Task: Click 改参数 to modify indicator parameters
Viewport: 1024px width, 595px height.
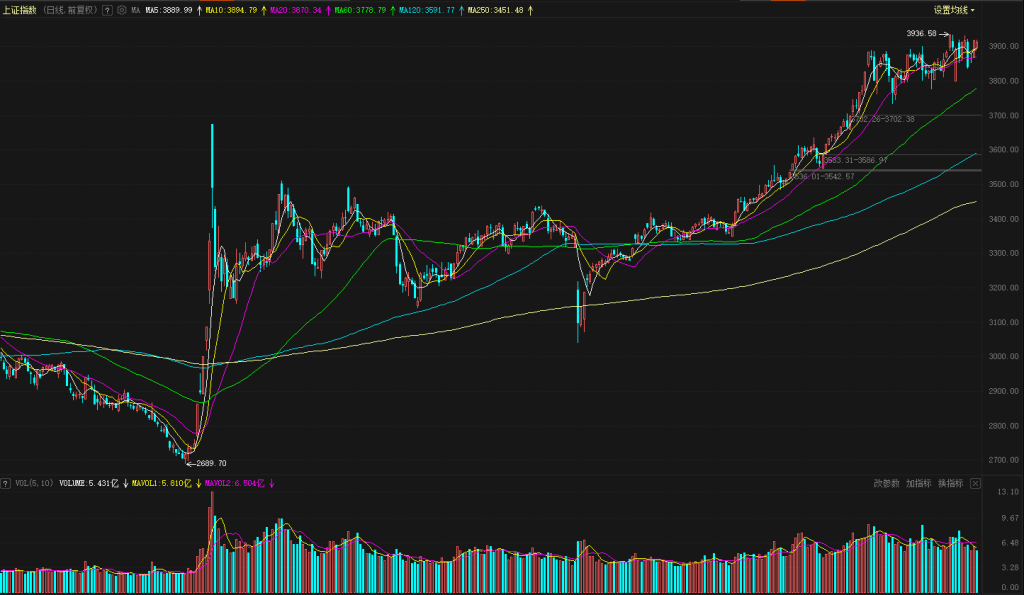Action: (886, 484)
